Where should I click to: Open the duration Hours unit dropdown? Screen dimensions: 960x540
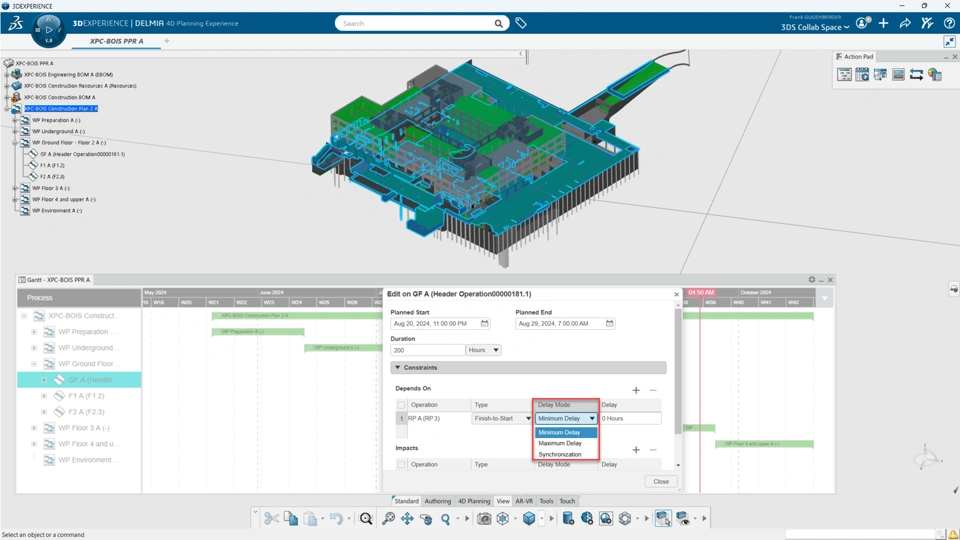point(483,350)
